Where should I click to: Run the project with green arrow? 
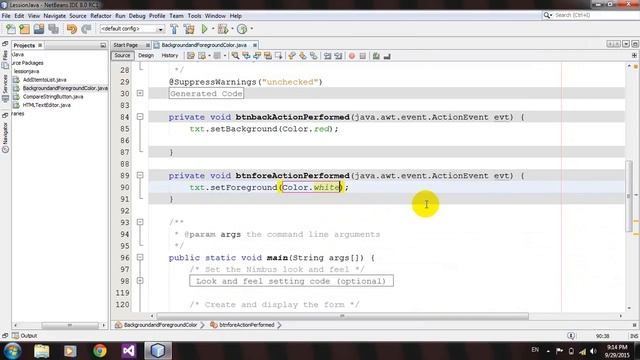click(x=204, y=29)
